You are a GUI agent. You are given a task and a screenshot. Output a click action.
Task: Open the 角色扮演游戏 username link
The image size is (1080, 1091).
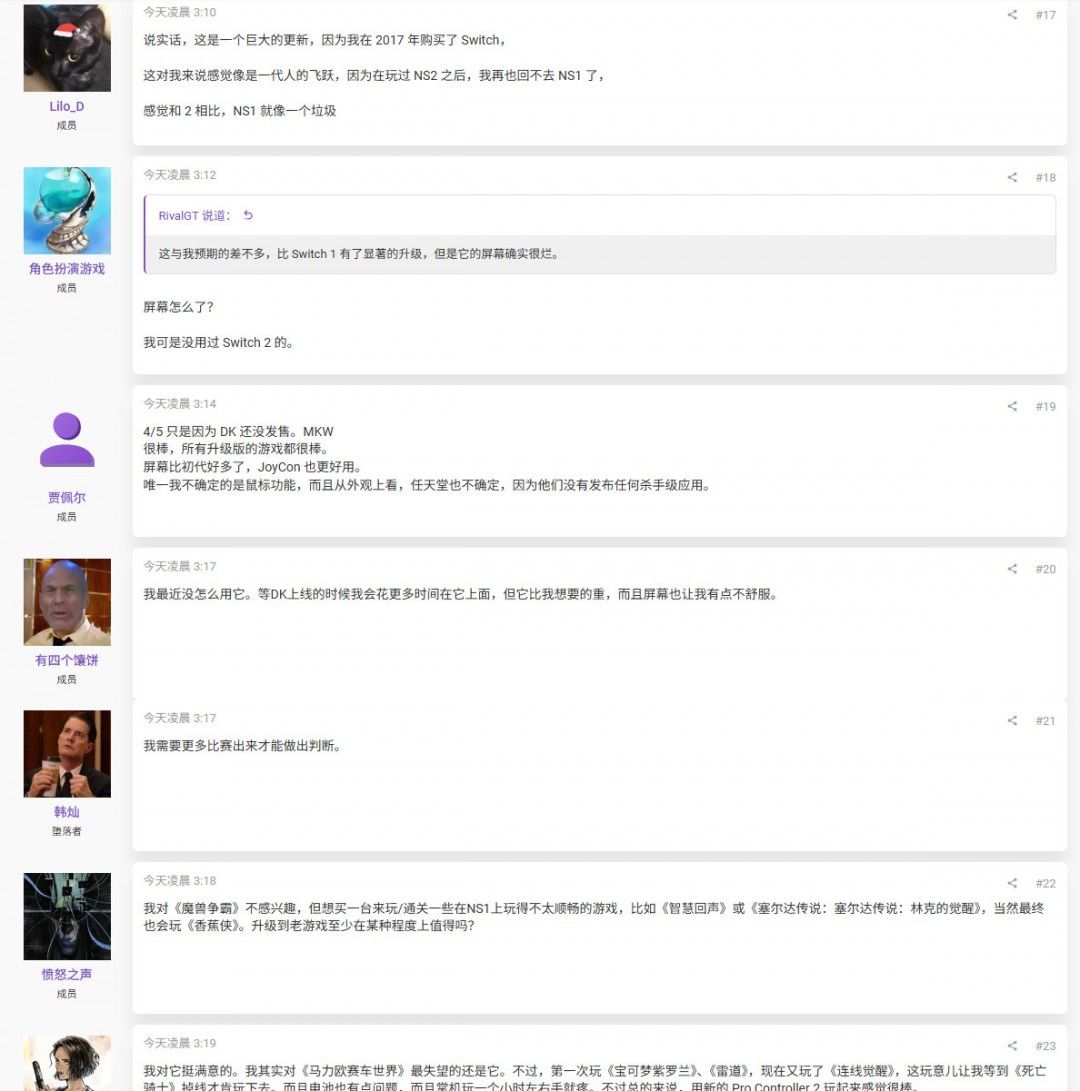(67, 269)
